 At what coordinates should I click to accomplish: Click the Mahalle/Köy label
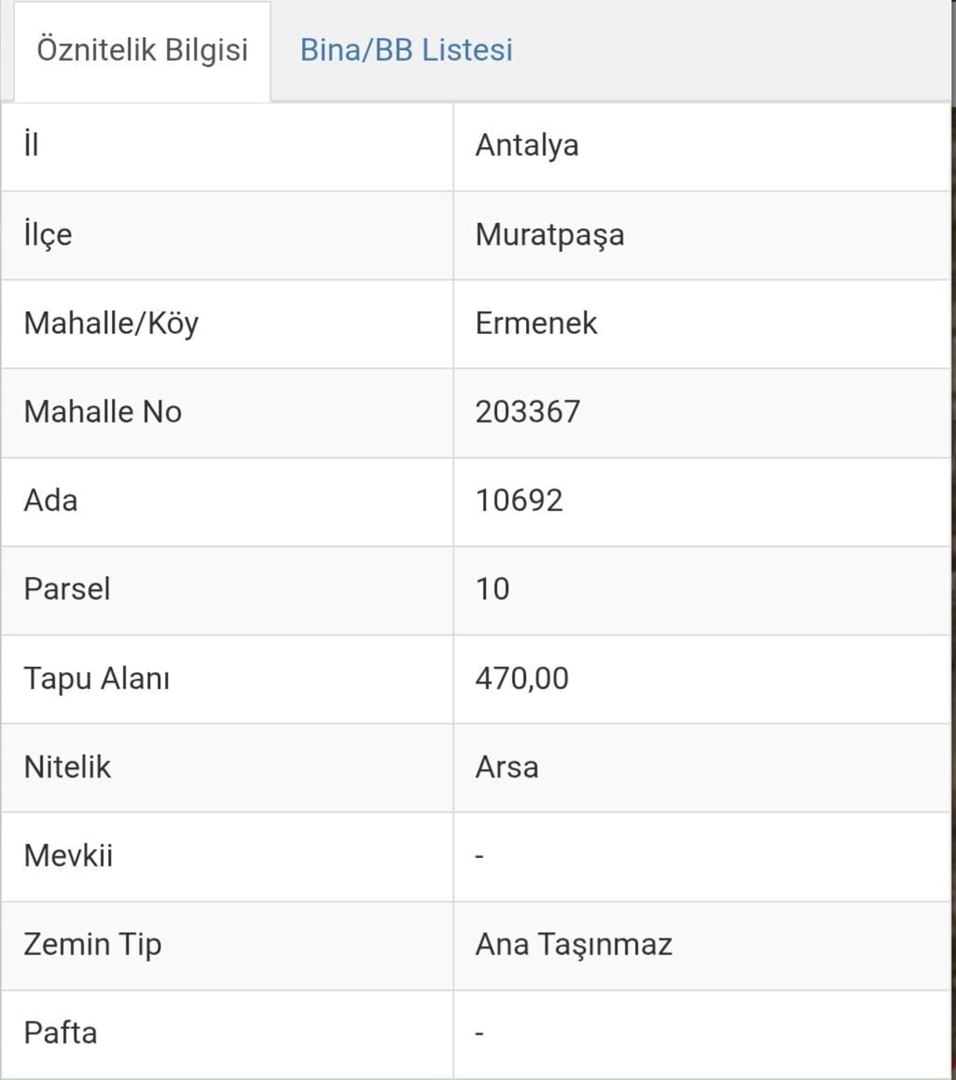pyautogui.click(x=111, y=323)
